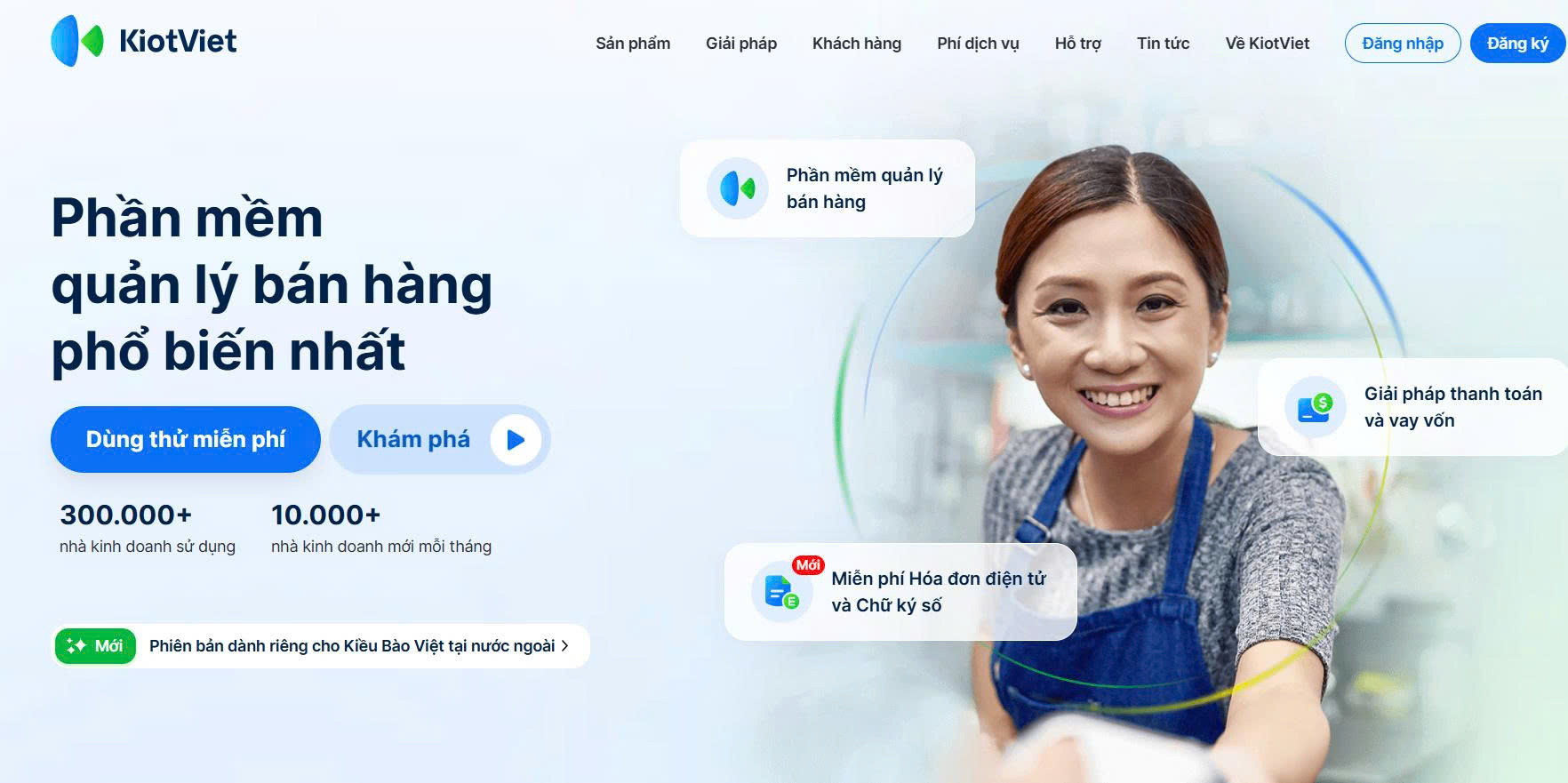Image resolution: width=1568 pixels, height=783 pixels.
Task: Click the payment and loan solution icon
Action: (x=1315, y=407)
